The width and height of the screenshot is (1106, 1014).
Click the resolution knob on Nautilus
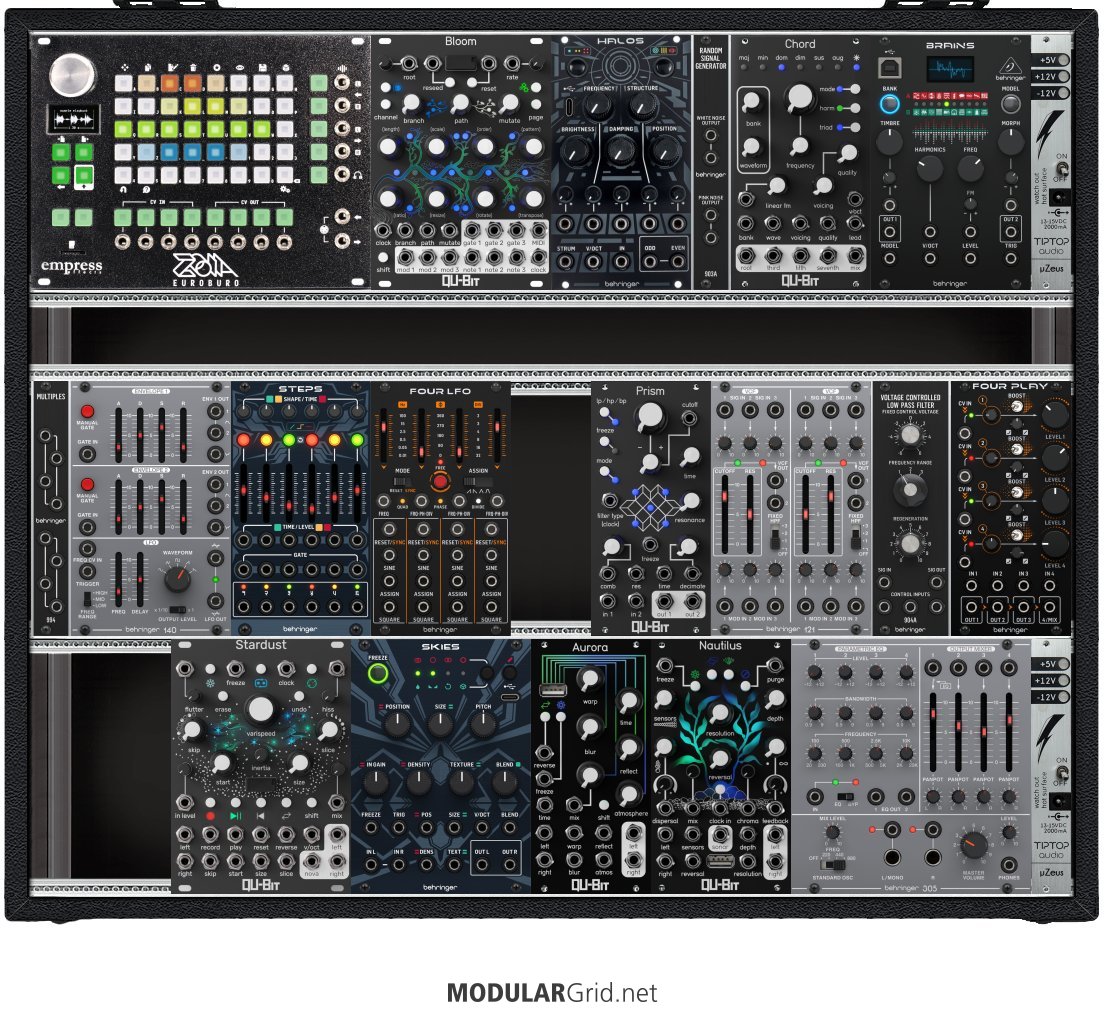(x=719, y=714)
